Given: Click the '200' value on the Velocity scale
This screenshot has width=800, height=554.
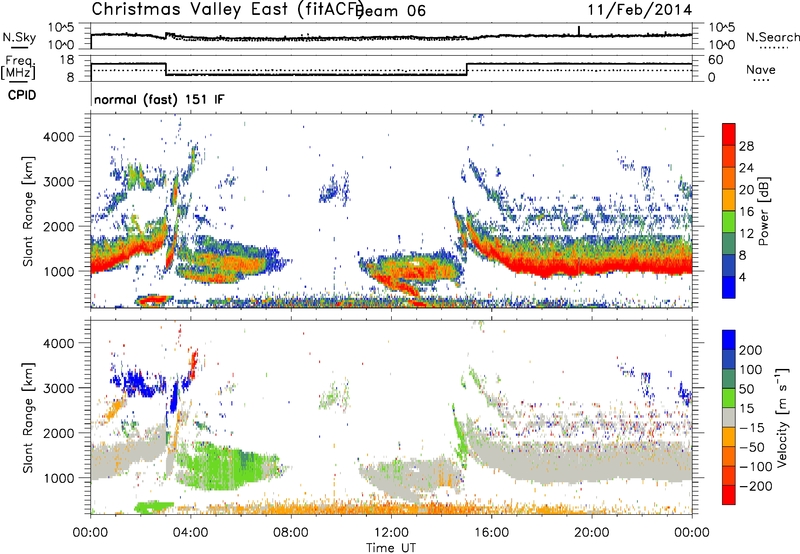Looking at the screenshot, I should click(x=750, y=350).
